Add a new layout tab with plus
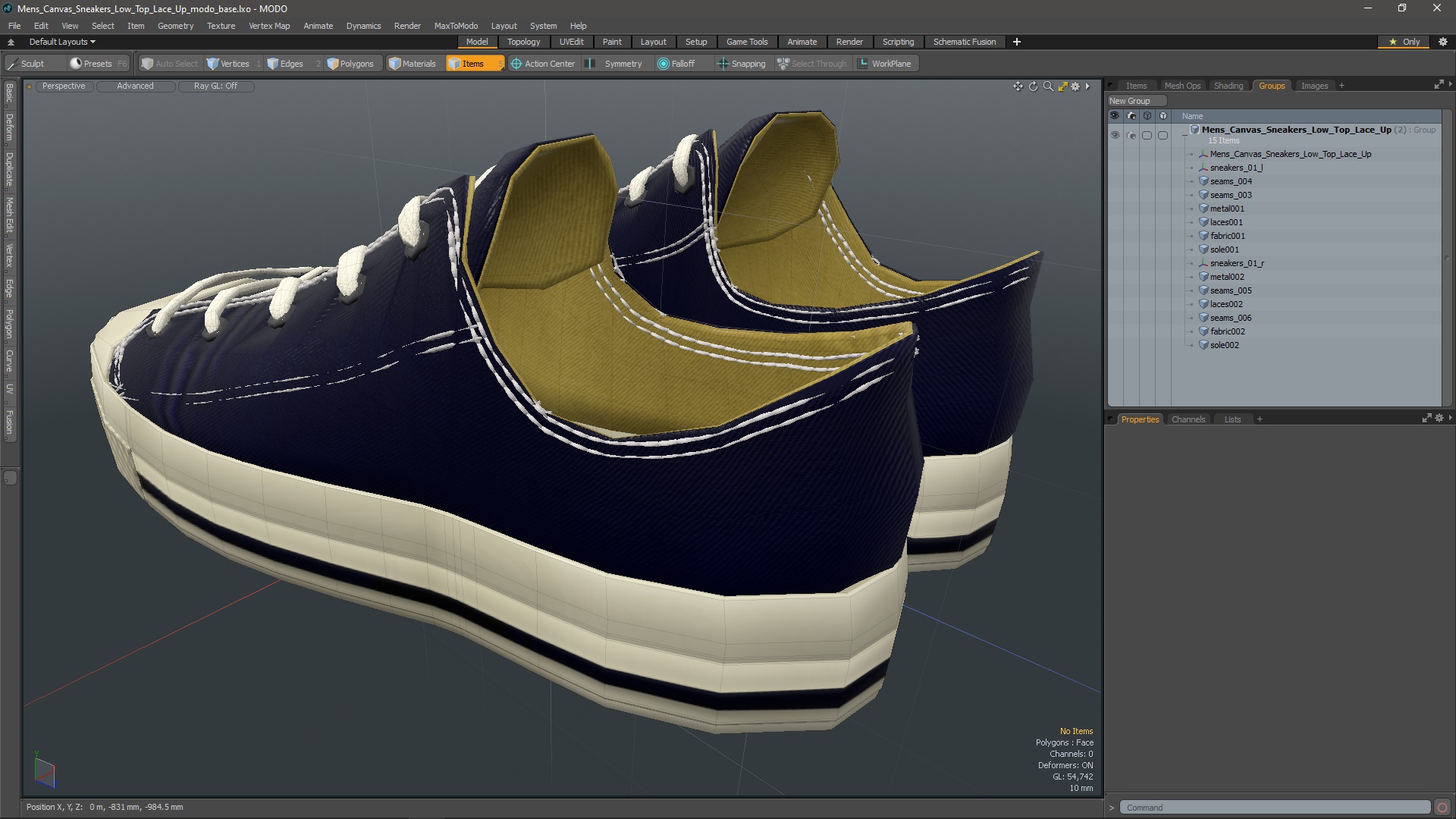Screen dimensions: 1456x819 pos(1016,42)
